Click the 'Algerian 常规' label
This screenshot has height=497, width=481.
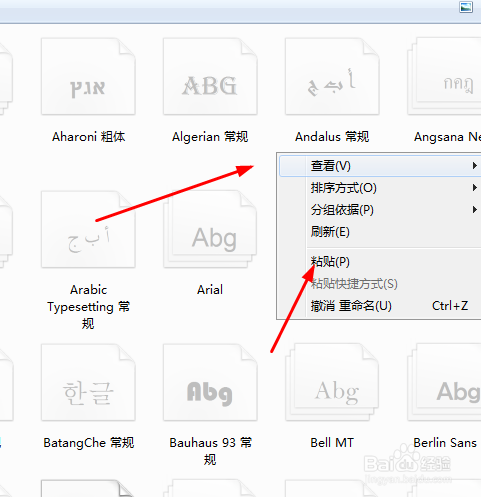210,137
